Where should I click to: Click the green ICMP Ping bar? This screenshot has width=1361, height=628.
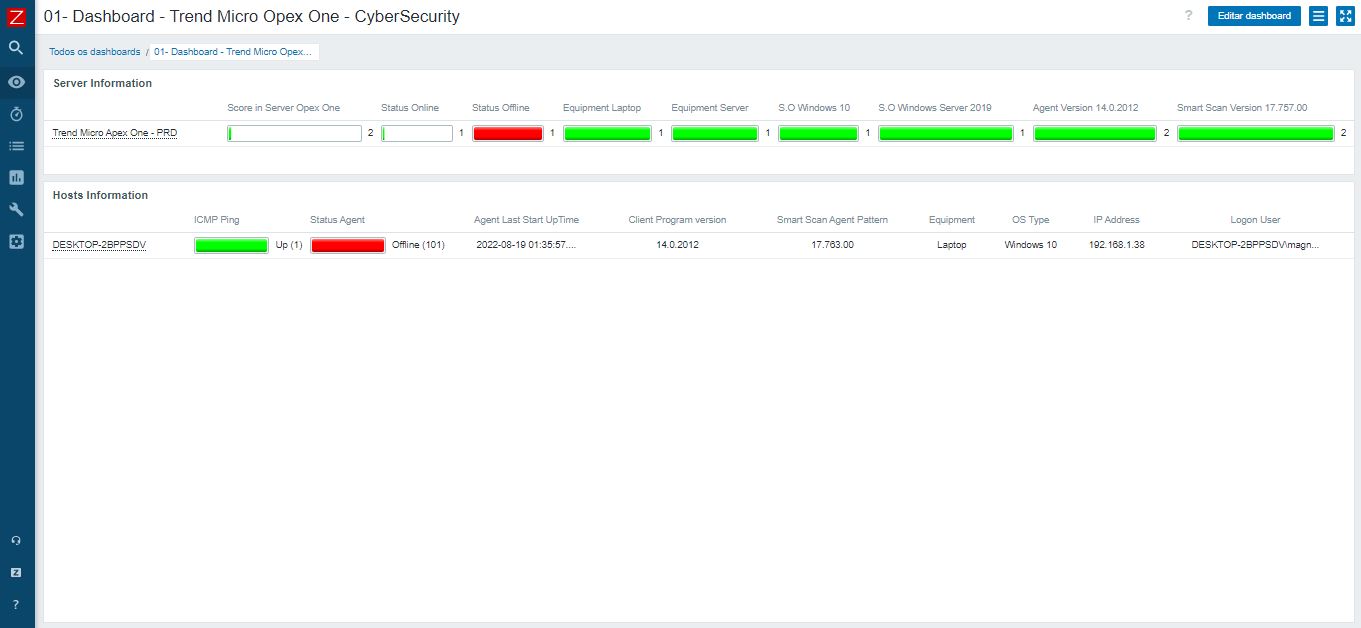click(231, 245)
